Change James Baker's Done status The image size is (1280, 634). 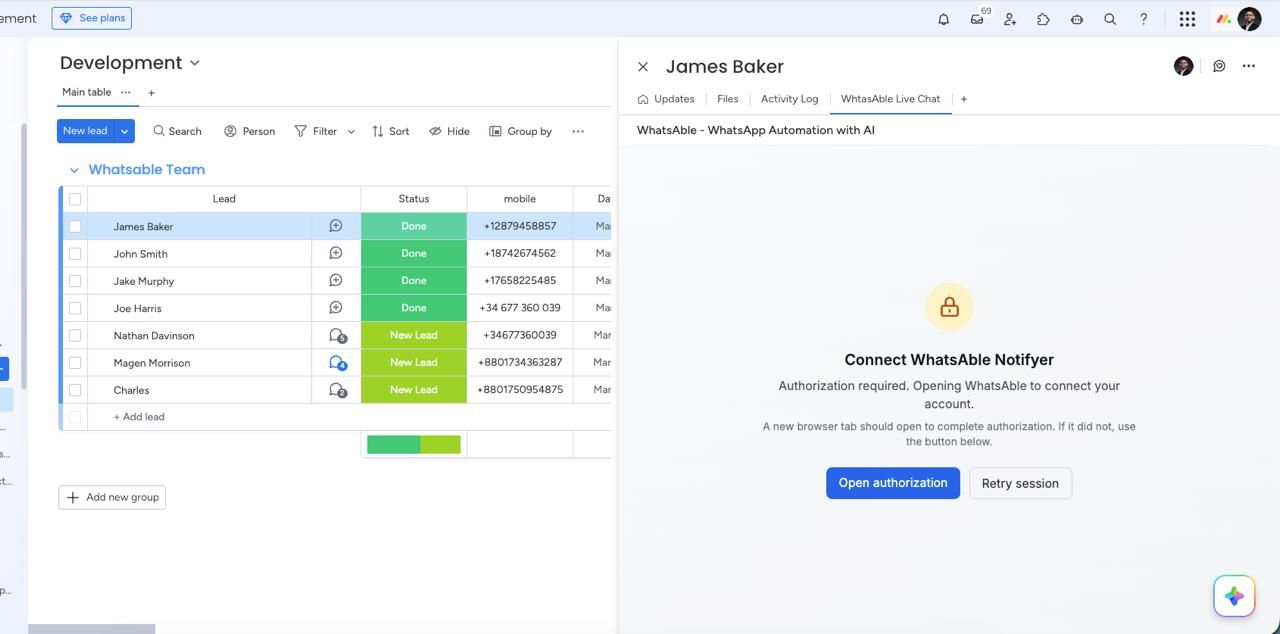414,226
